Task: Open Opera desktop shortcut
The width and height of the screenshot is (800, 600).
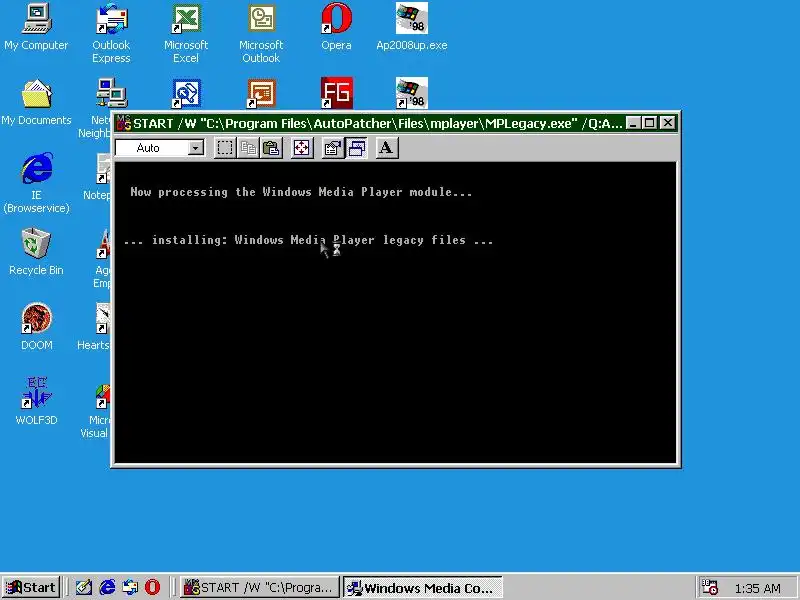Action: [x=336, y=27]
